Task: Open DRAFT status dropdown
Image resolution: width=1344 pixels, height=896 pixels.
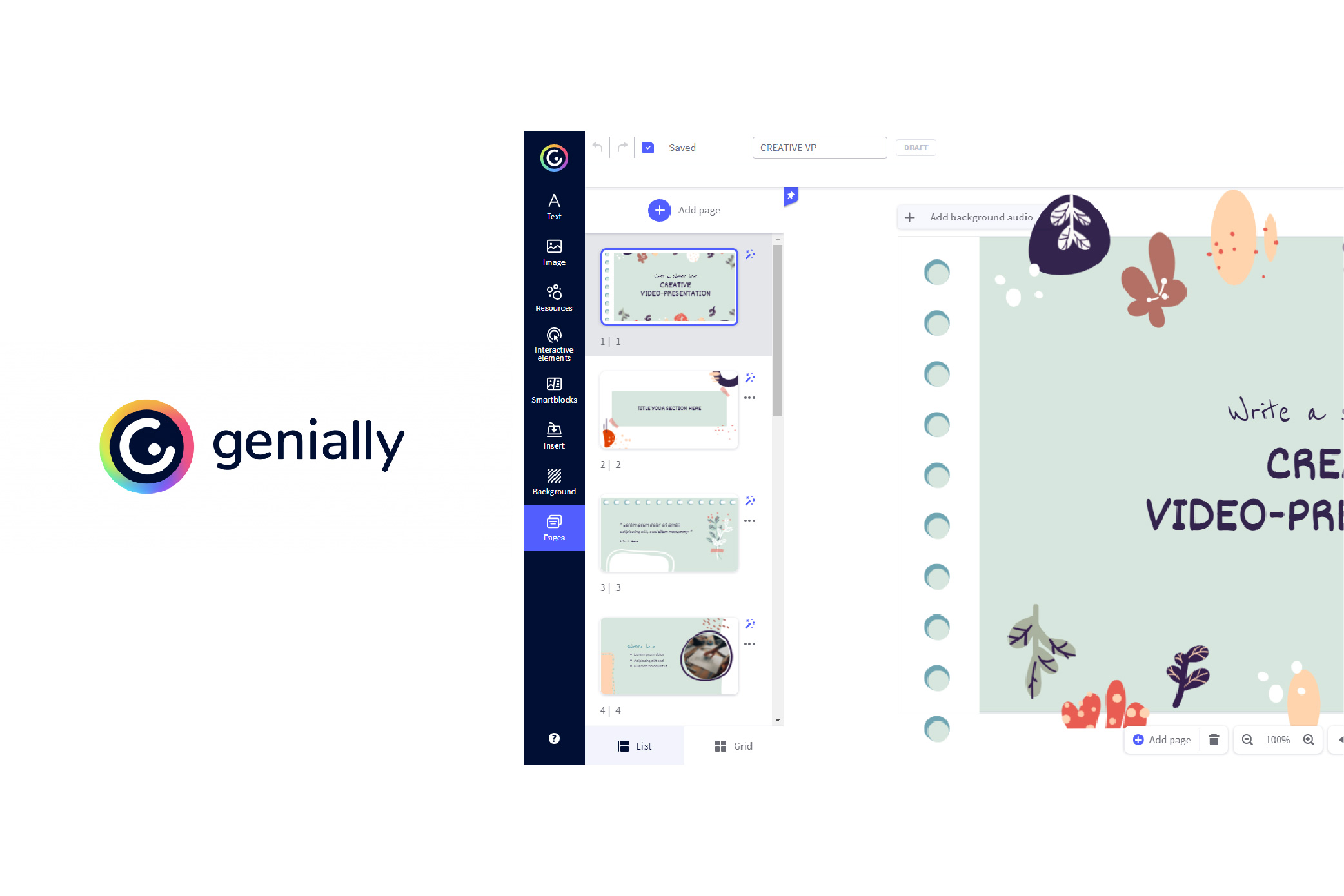Action: (x=917, y=146)
